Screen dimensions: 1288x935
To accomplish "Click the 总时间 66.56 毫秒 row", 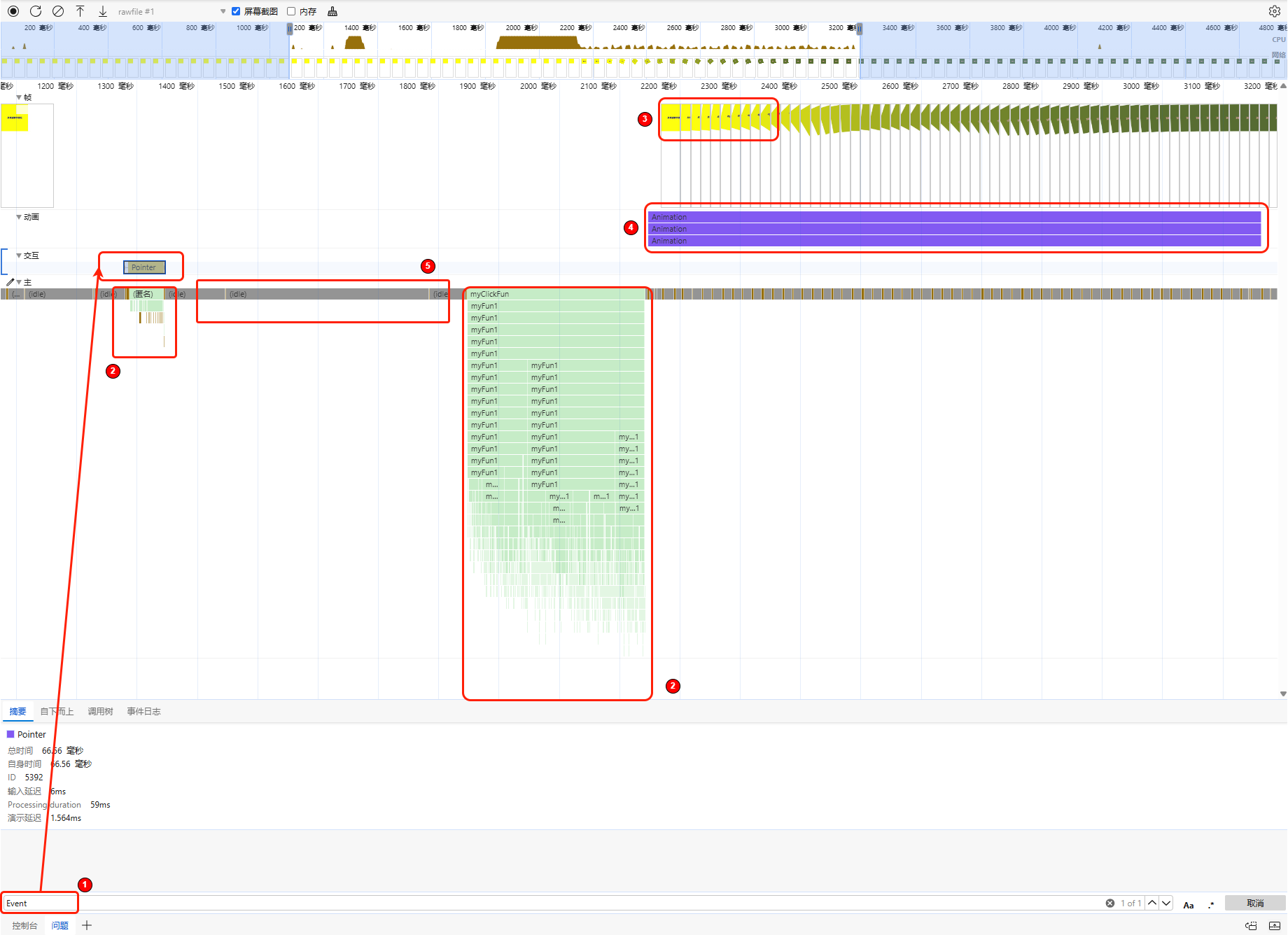I will [45, 750].
